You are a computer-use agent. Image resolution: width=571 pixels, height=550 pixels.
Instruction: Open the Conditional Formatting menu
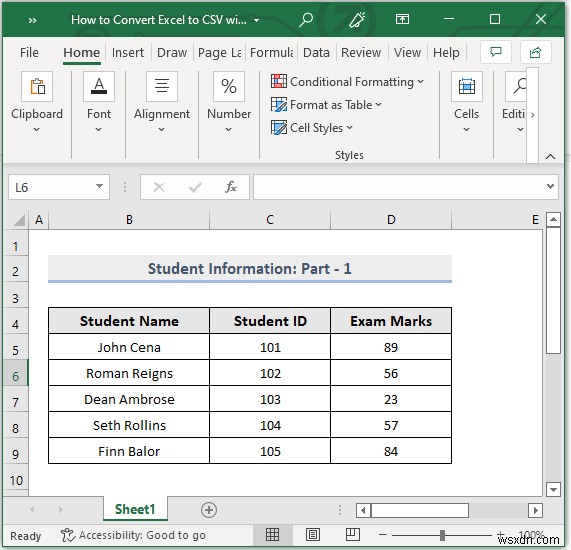[x=347, y=82]
